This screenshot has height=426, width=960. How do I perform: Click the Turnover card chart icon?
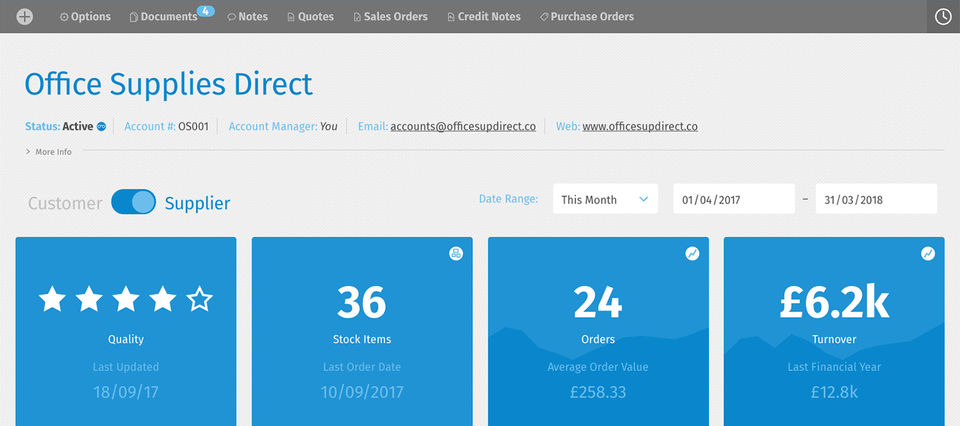pyautogui.click(x=928, y=253)
